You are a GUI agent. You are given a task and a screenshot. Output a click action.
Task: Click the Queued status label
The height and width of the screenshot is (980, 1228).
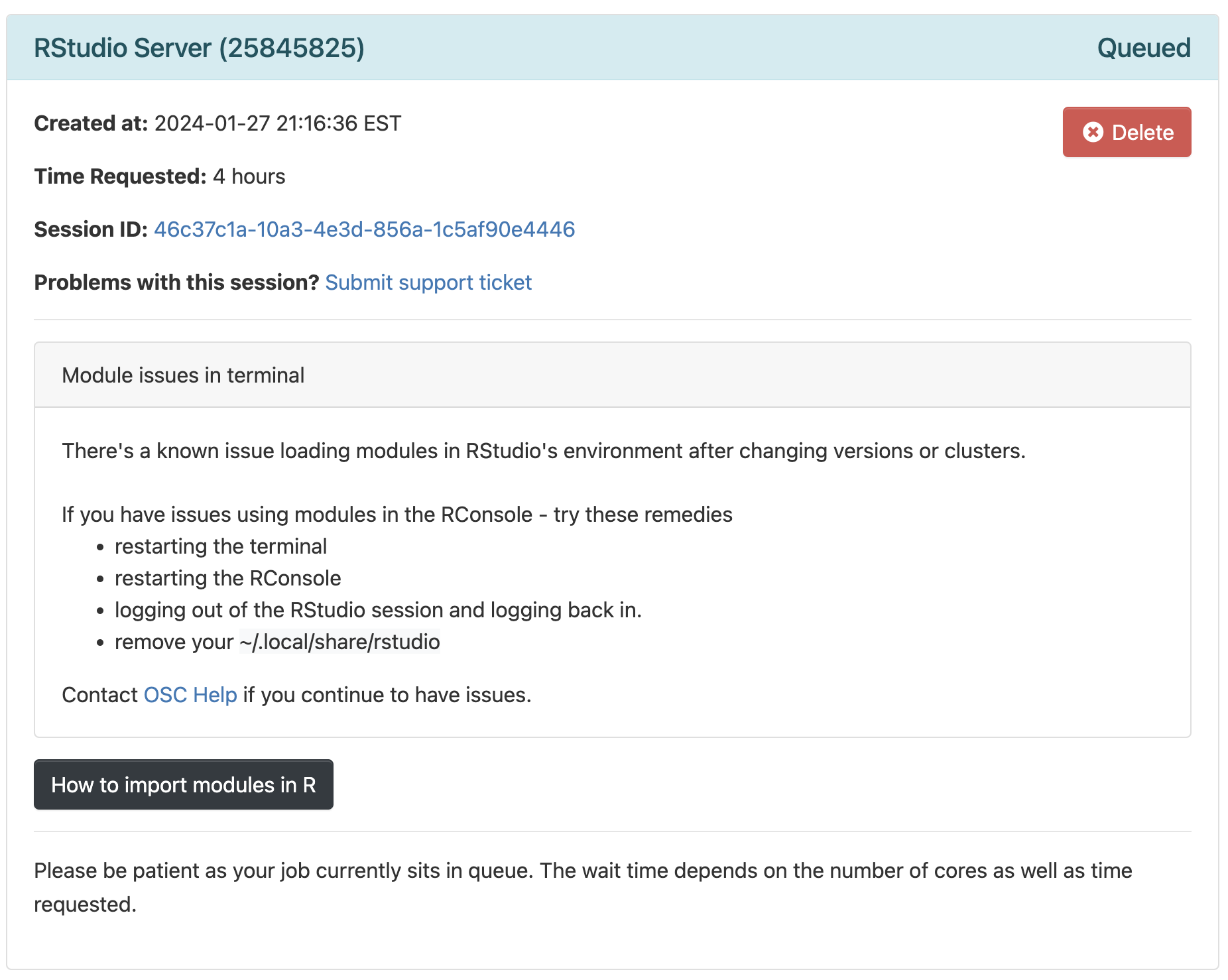click(x=1144, y=48)
